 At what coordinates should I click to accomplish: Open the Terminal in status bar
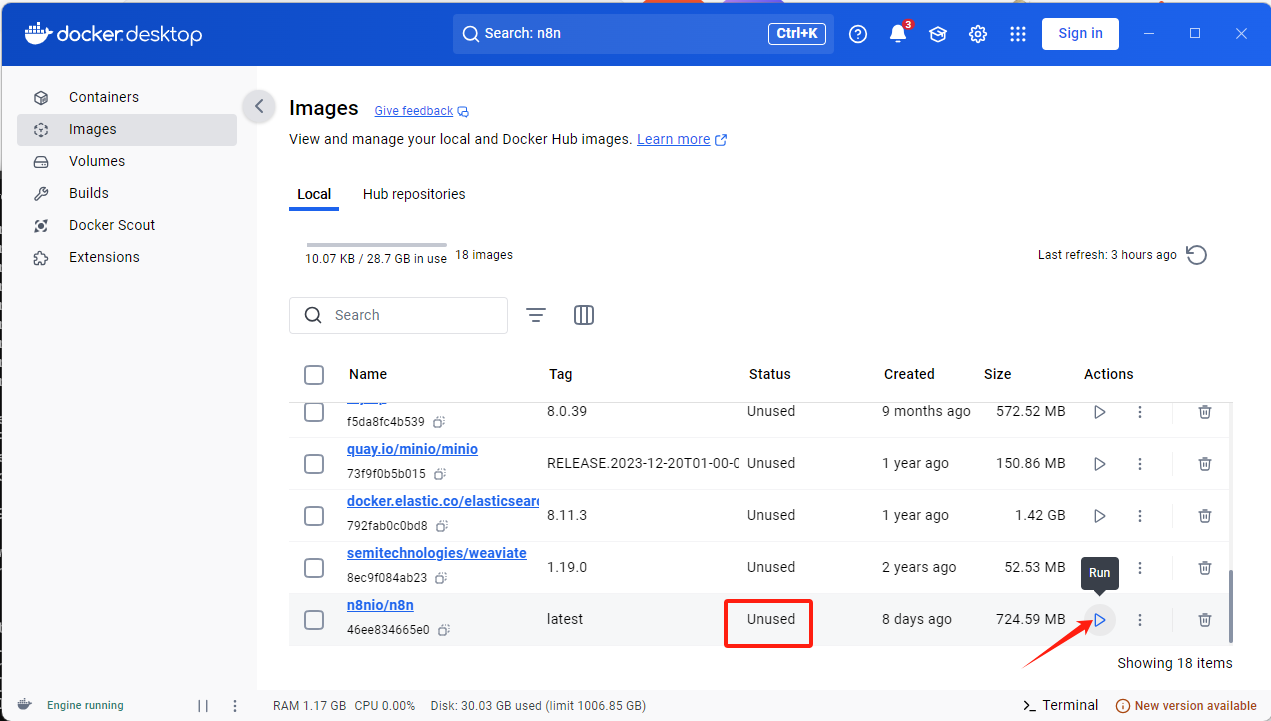point(1060,705)
